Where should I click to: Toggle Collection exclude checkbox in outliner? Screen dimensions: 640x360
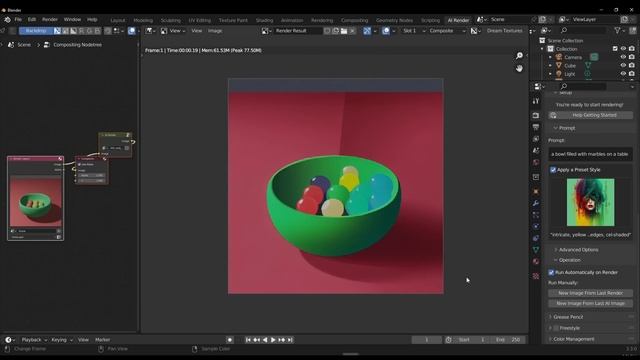tap(615, 49)
